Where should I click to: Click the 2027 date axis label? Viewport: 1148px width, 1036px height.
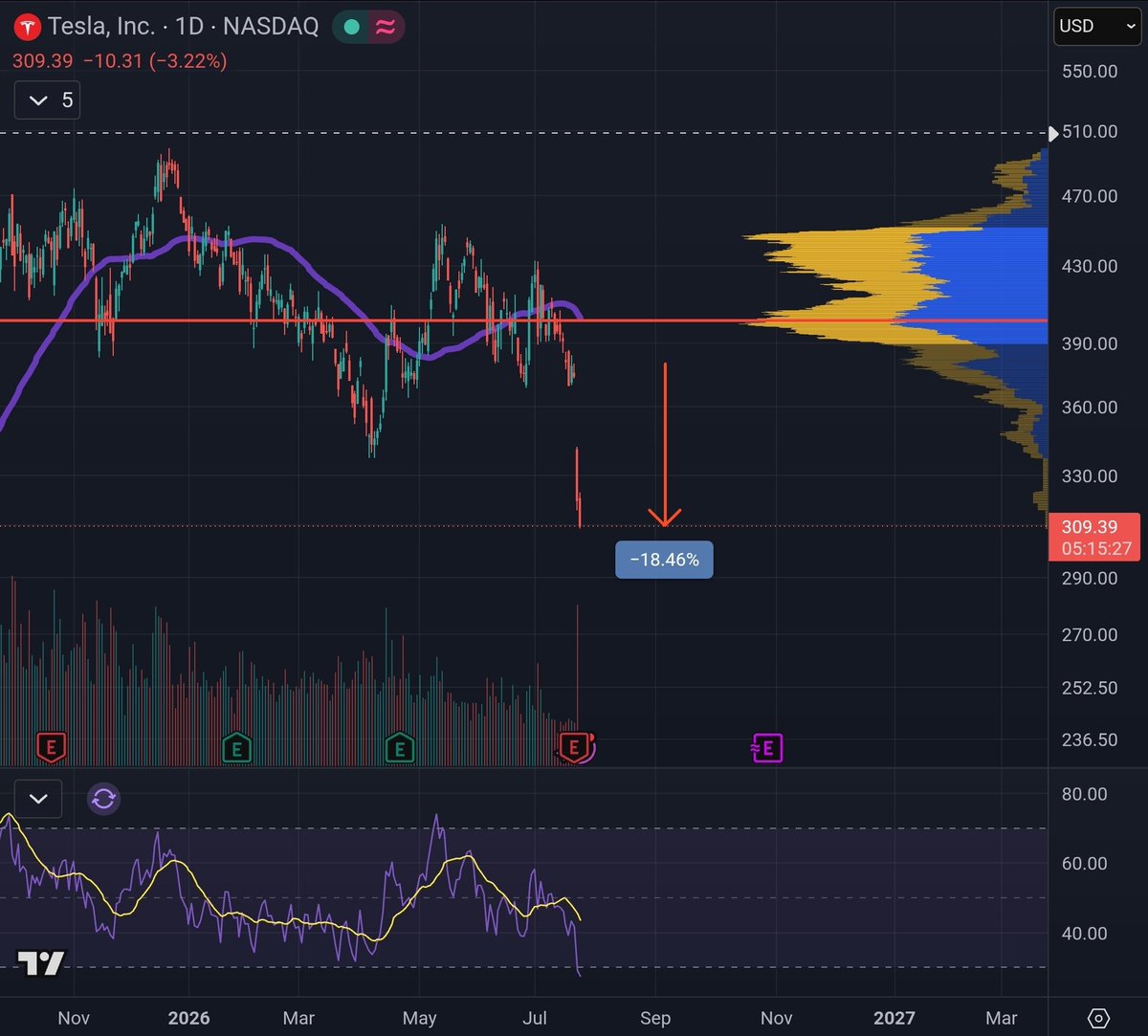click(894, 1018)
